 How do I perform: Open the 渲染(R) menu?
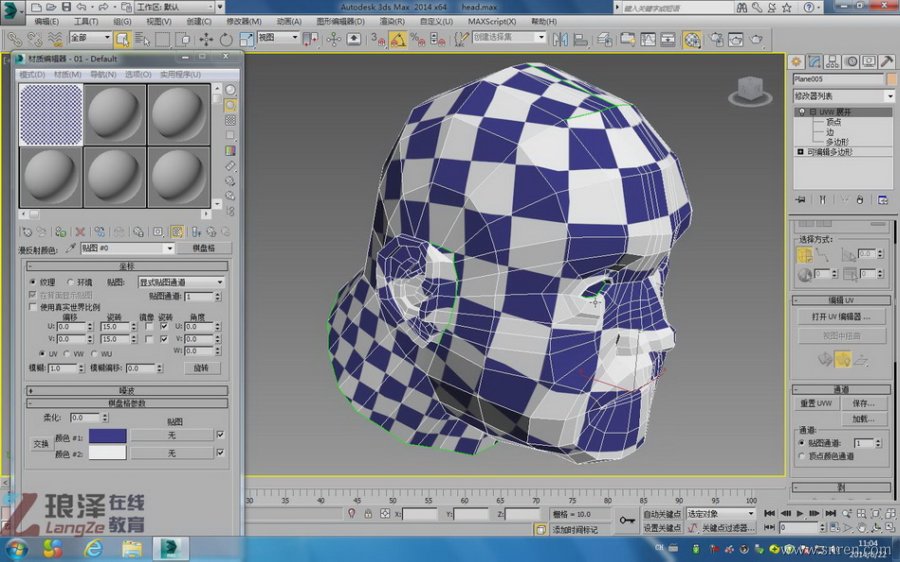pyautogui.click(x=392, y=21)
